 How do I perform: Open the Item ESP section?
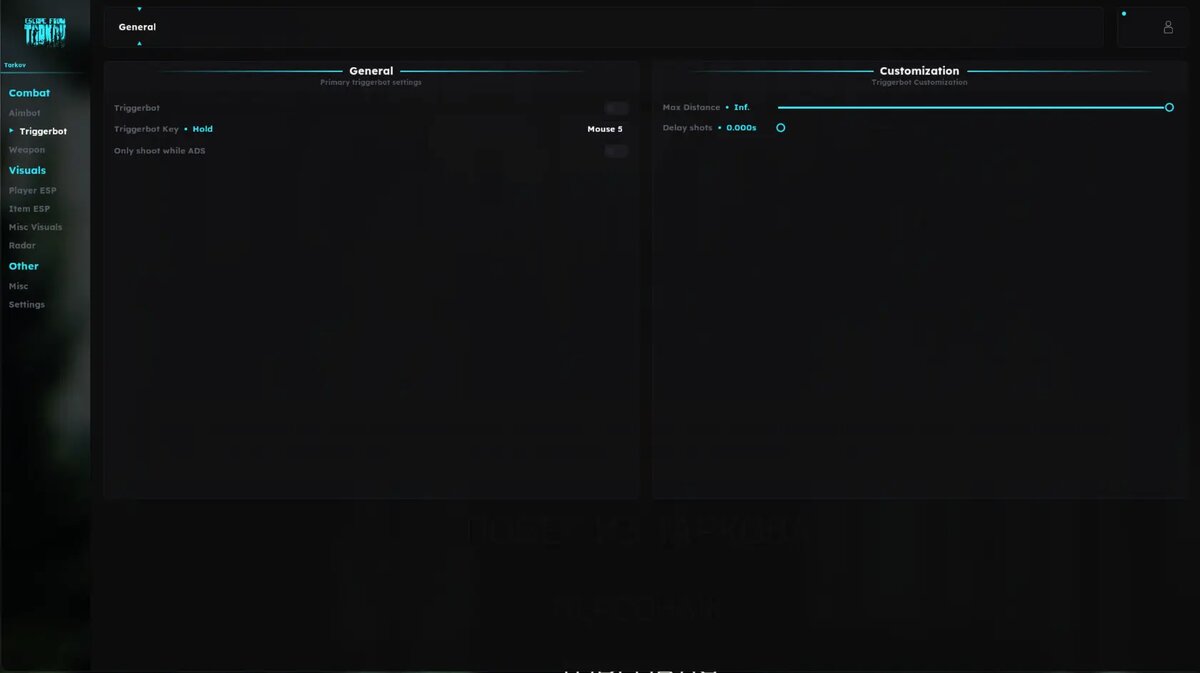(29, 209)
